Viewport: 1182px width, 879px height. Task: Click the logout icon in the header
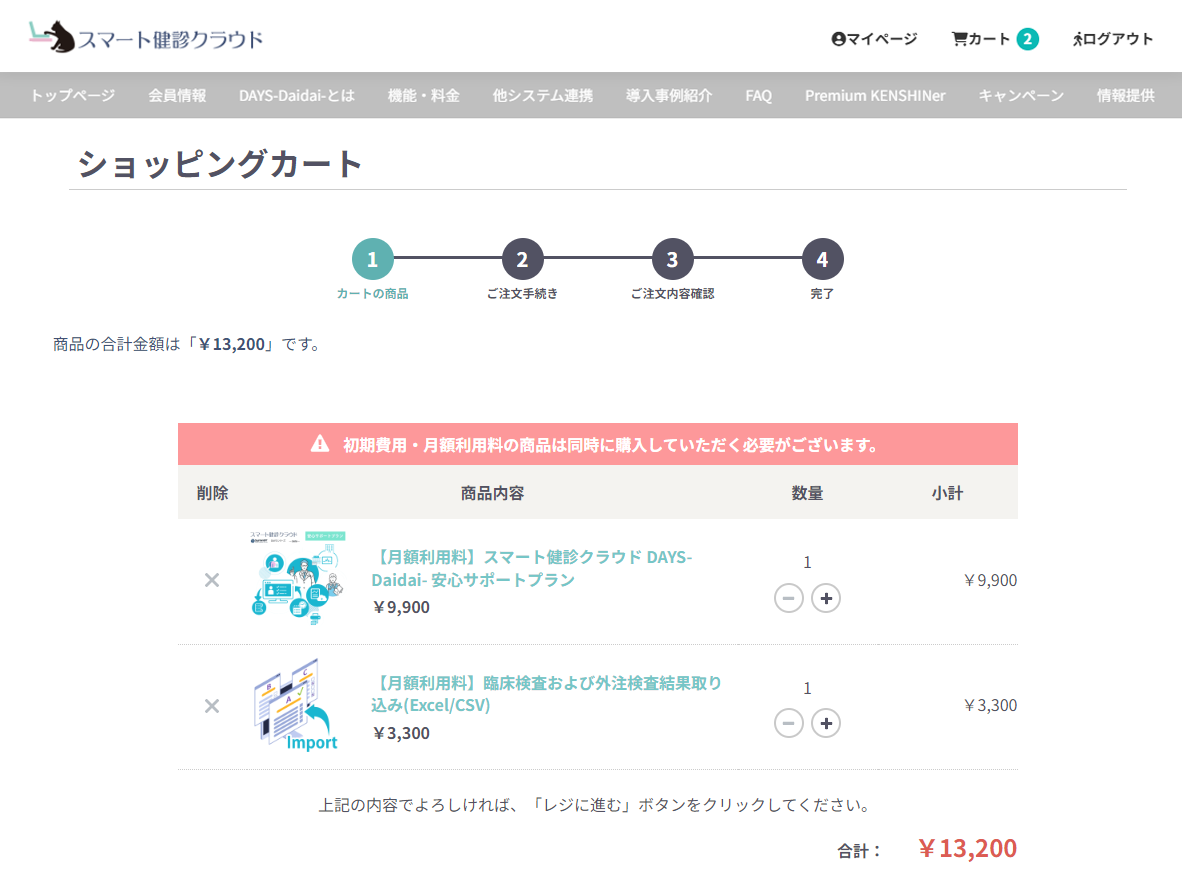click(x=1078, y=39)
